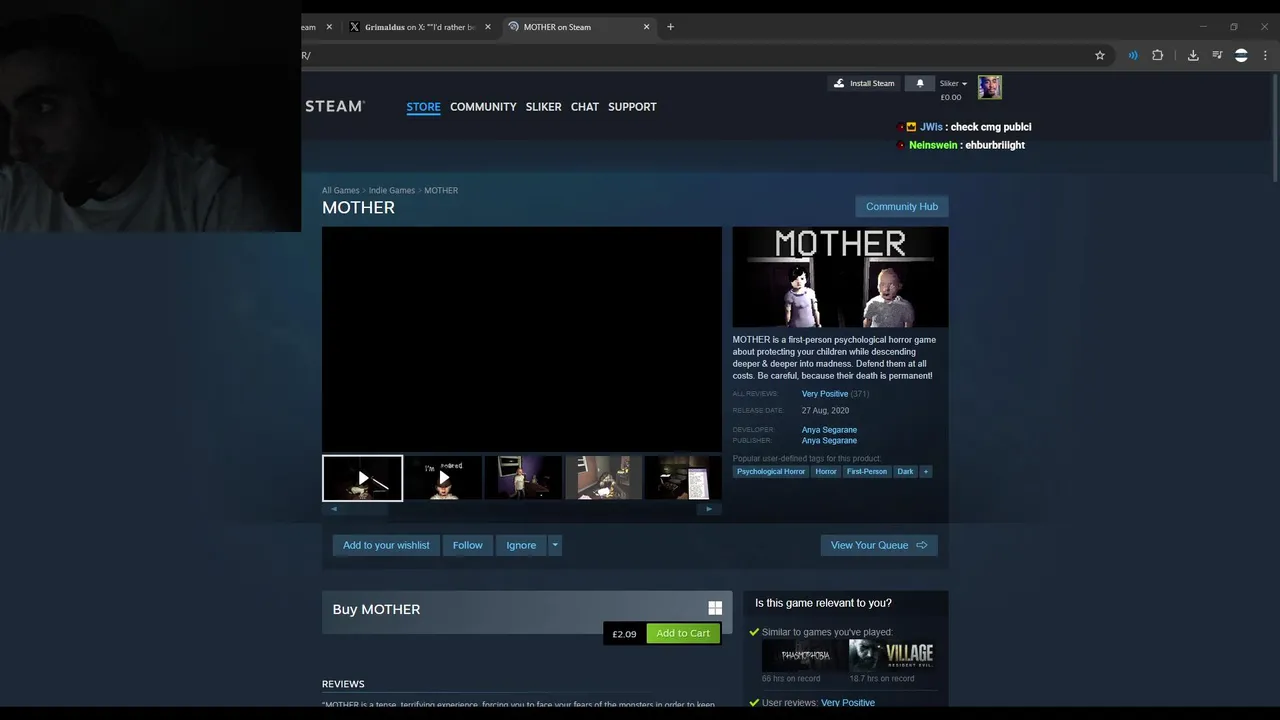Click View Your Queue

pyautogui.click(x=879, y=545)
